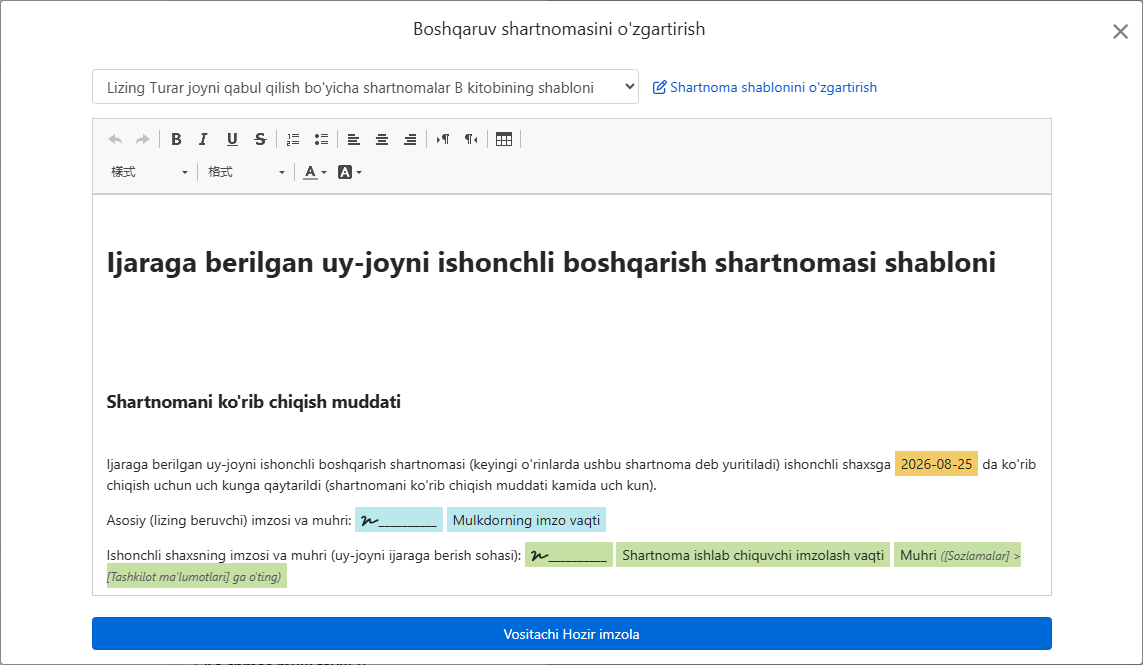
Task: Click the edit pencil icon beside template link
Action: pyautogui.click(x=659, y=88)
